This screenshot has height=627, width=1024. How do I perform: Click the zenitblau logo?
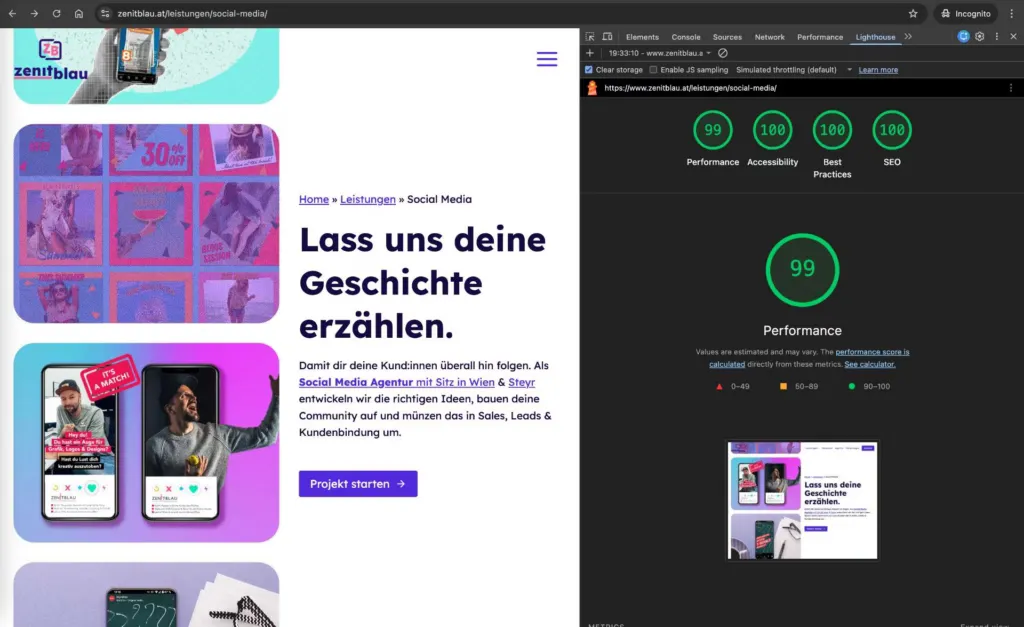coord(51,61)
